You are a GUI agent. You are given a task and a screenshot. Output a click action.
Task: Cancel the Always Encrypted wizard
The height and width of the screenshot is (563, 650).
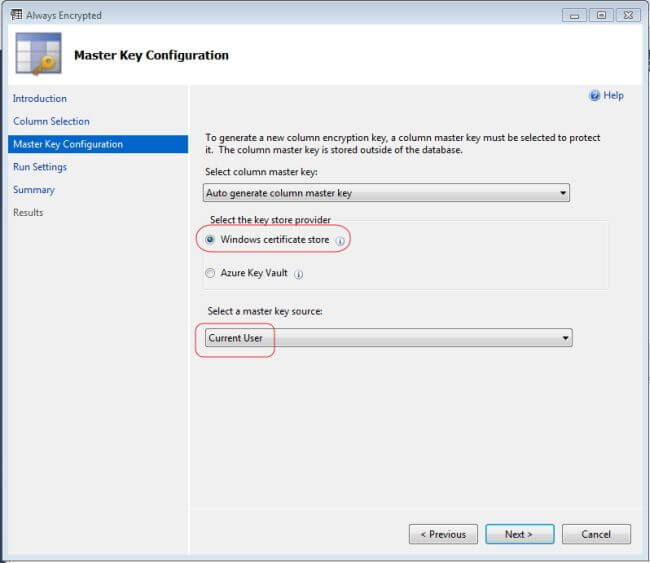pos(596,534)
